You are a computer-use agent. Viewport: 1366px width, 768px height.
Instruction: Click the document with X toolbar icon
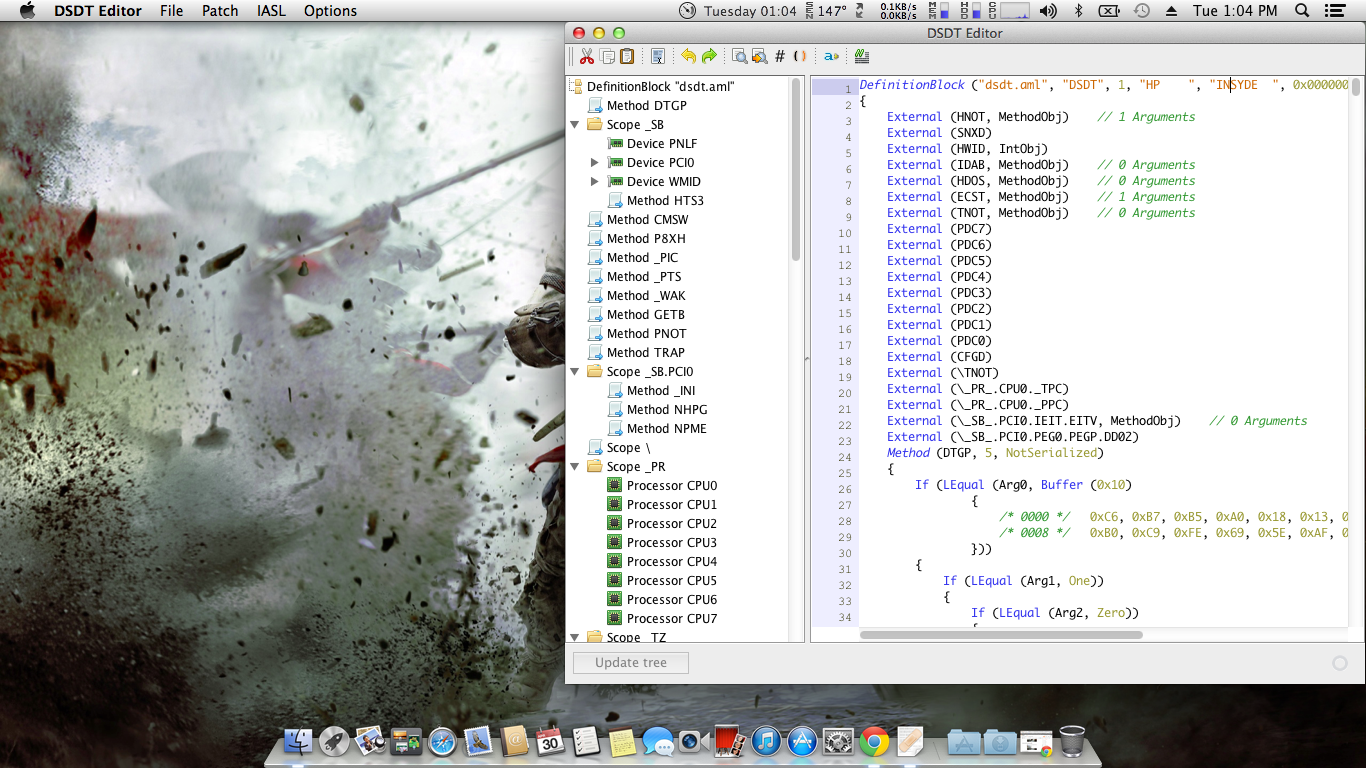(x=658, y=56)
